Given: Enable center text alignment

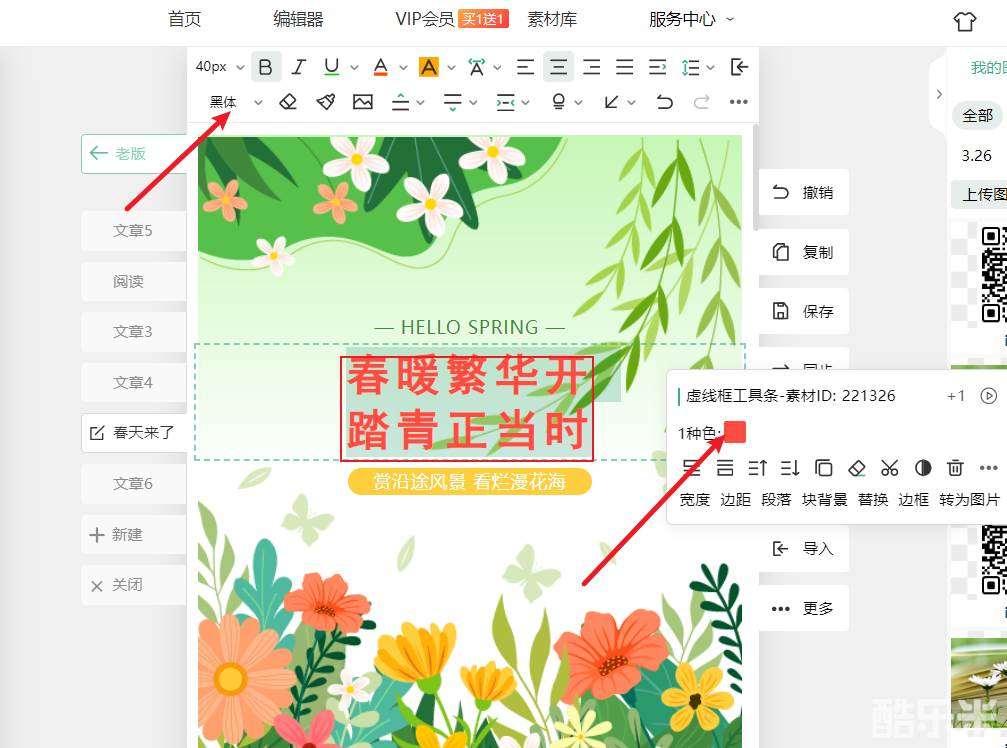Looking at the screenshot, I should pos(558,67).
